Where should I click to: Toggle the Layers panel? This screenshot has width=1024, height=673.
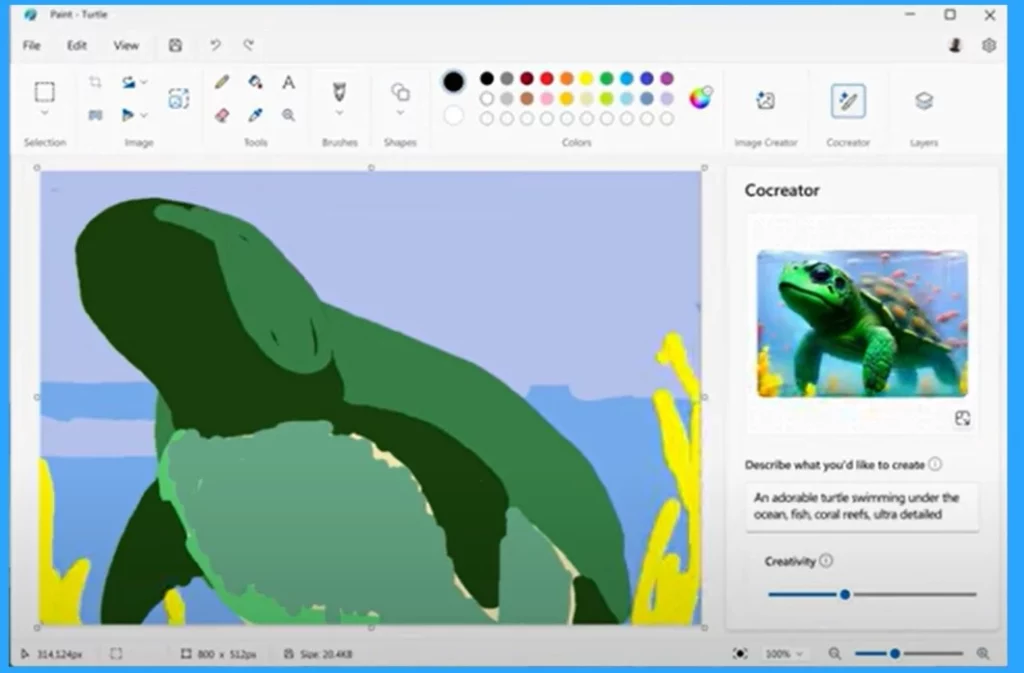tap(924, 101)
